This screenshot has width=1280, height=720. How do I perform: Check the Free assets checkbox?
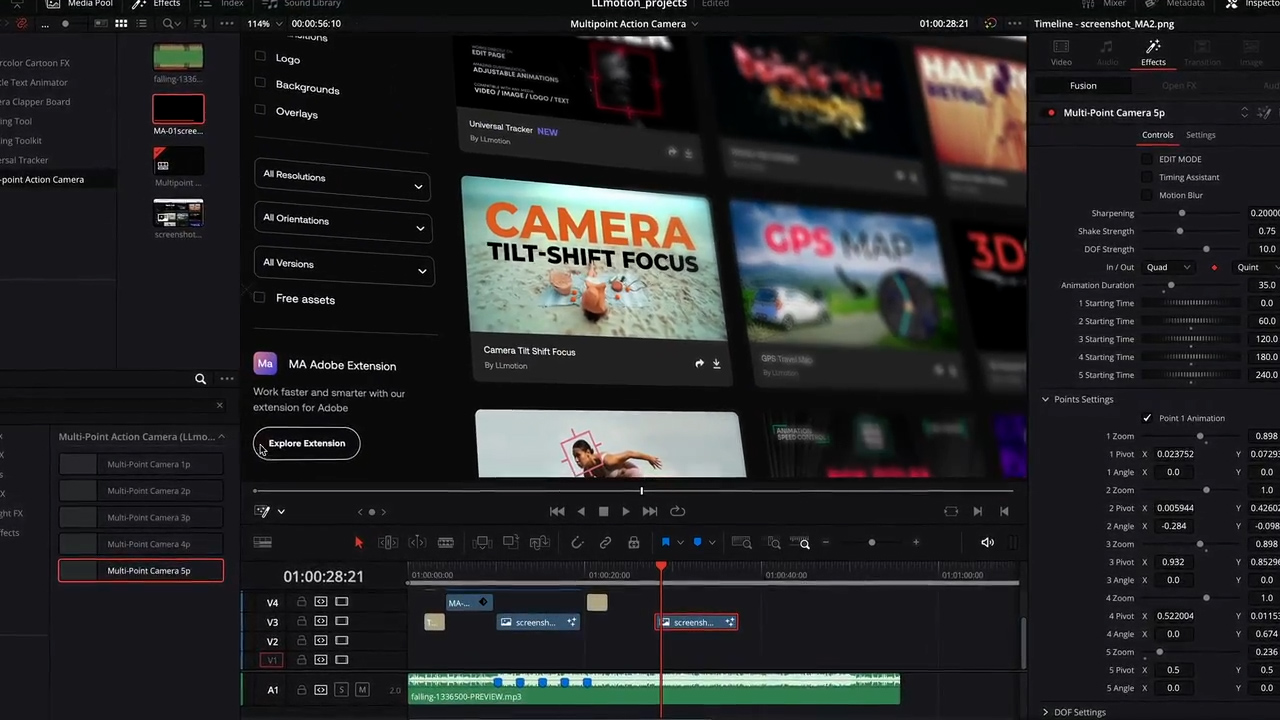coord(260,297)
